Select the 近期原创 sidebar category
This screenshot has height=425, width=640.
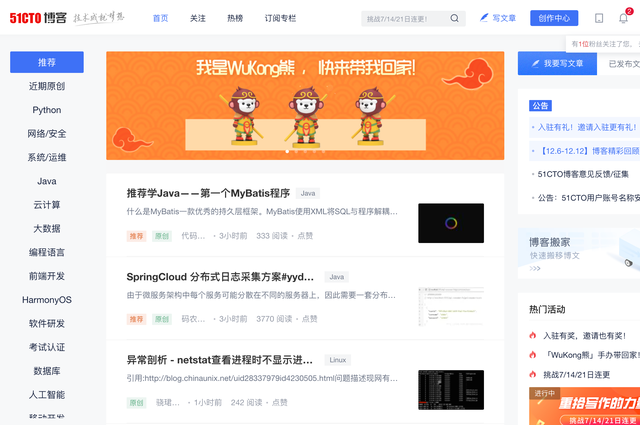tap(47, 86)
